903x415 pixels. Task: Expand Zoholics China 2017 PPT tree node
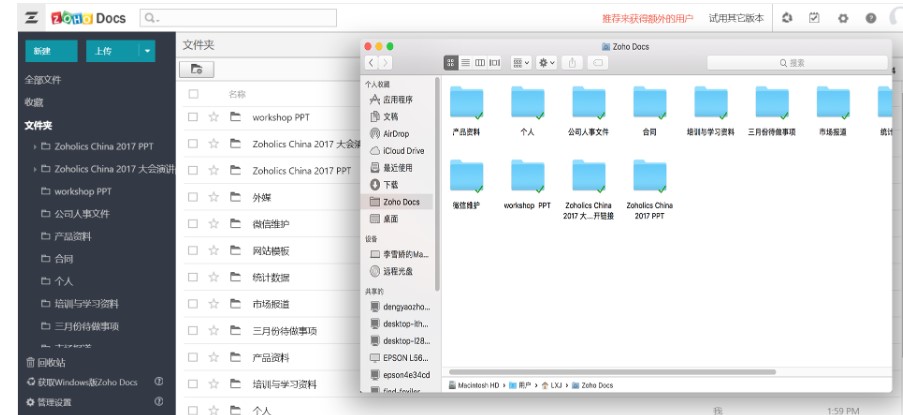click(x=35, y=145)
